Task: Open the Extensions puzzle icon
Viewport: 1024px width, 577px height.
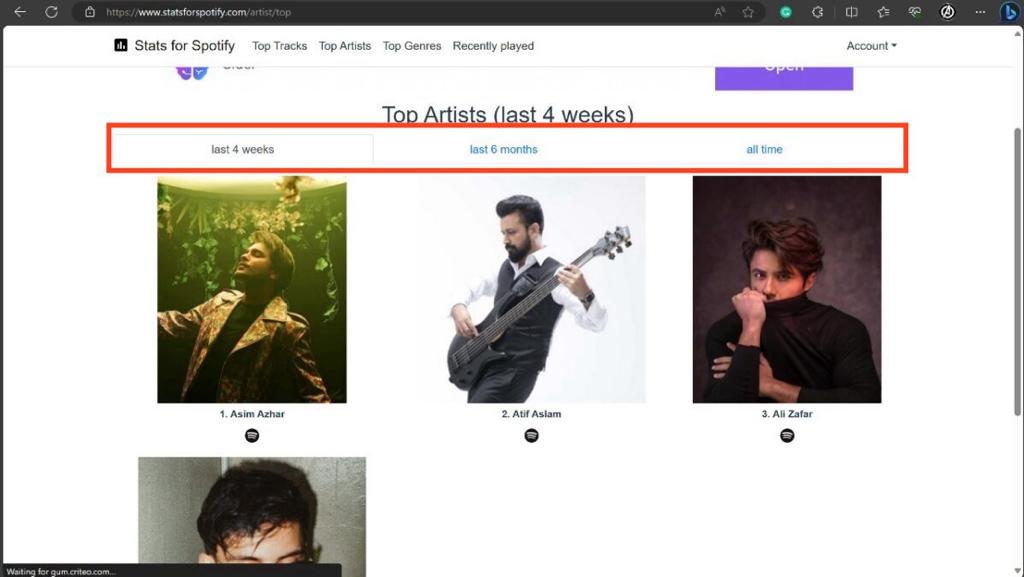Action: pos(817,12)
